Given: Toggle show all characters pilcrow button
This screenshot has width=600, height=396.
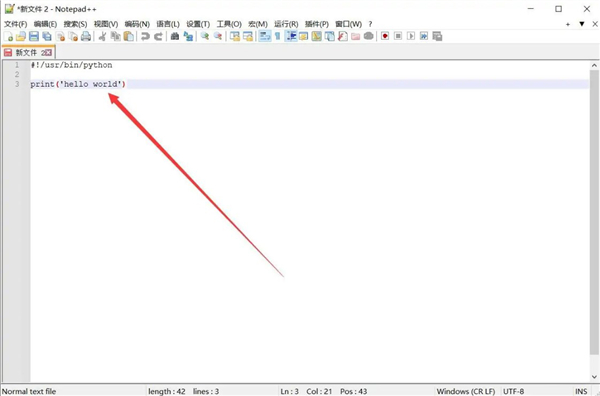Looking at the screenshot, I should [278, 36].
